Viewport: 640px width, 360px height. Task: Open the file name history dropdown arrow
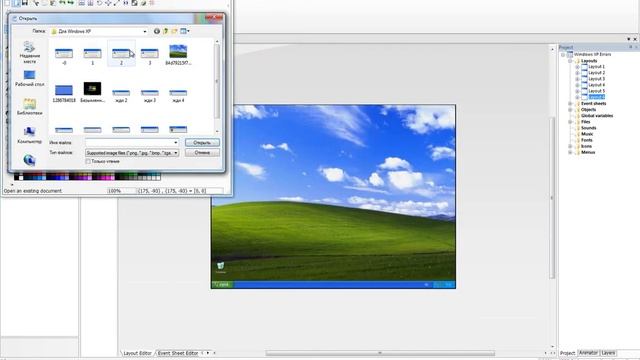coord(176,142)
